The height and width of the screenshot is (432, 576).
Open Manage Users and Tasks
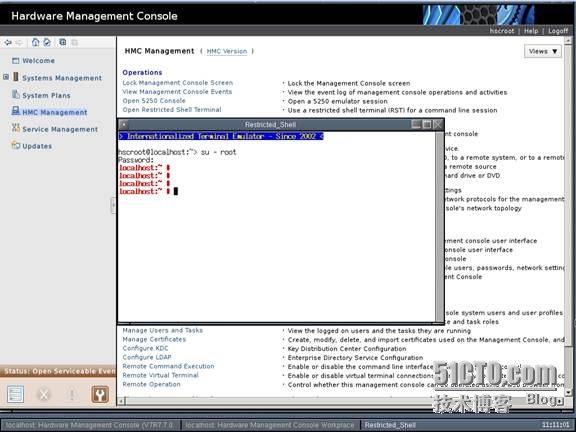[x=162, y=330]
